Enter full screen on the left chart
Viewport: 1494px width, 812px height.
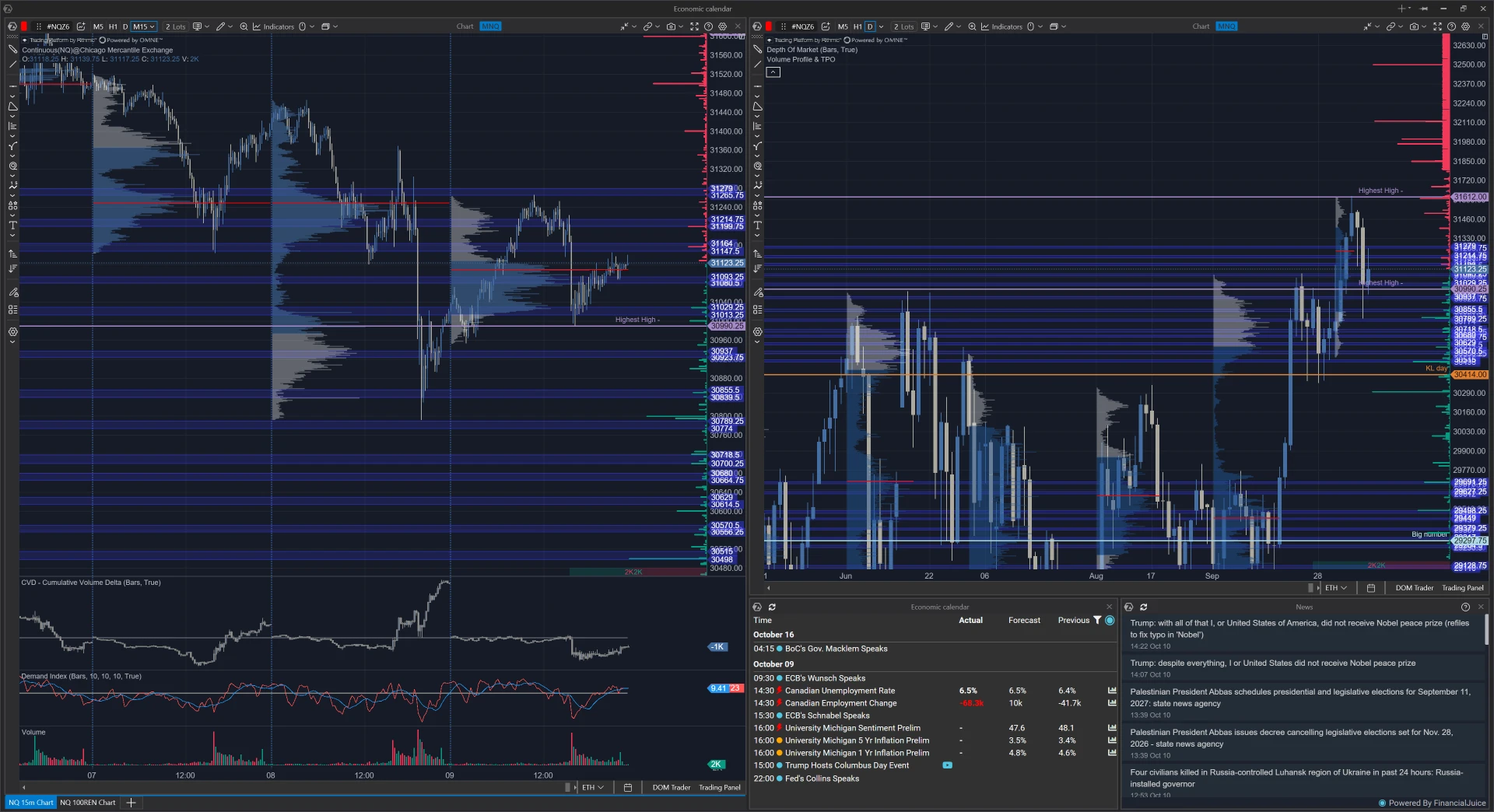695,26
